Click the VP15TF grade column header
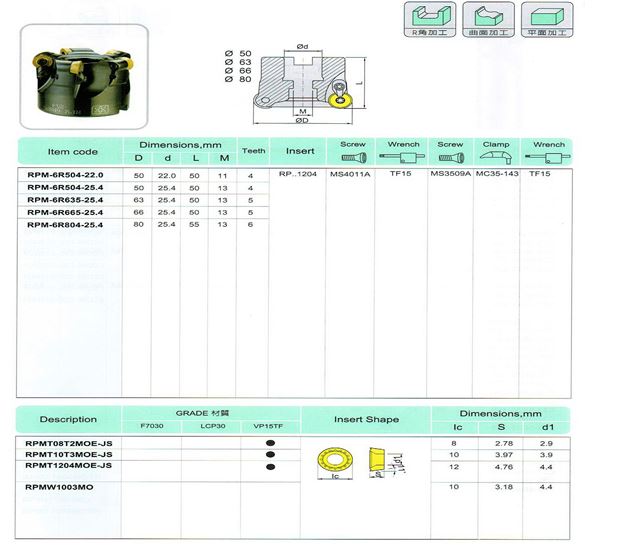 (268, 426)
